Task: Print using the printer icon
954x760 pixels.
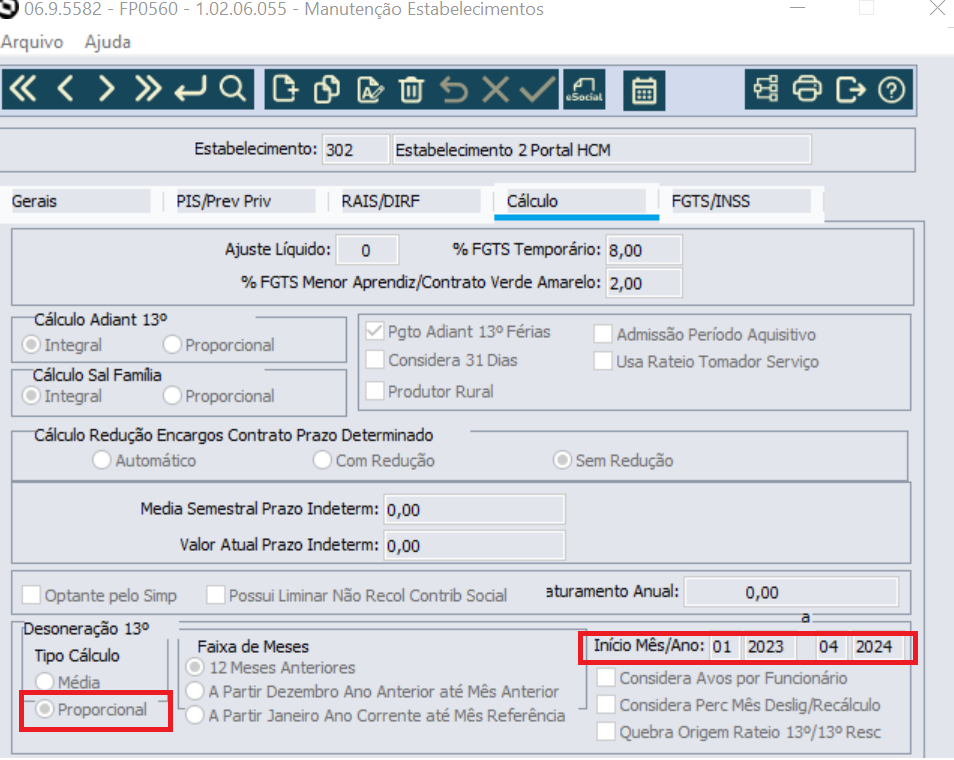Action: tap(807, 90)
